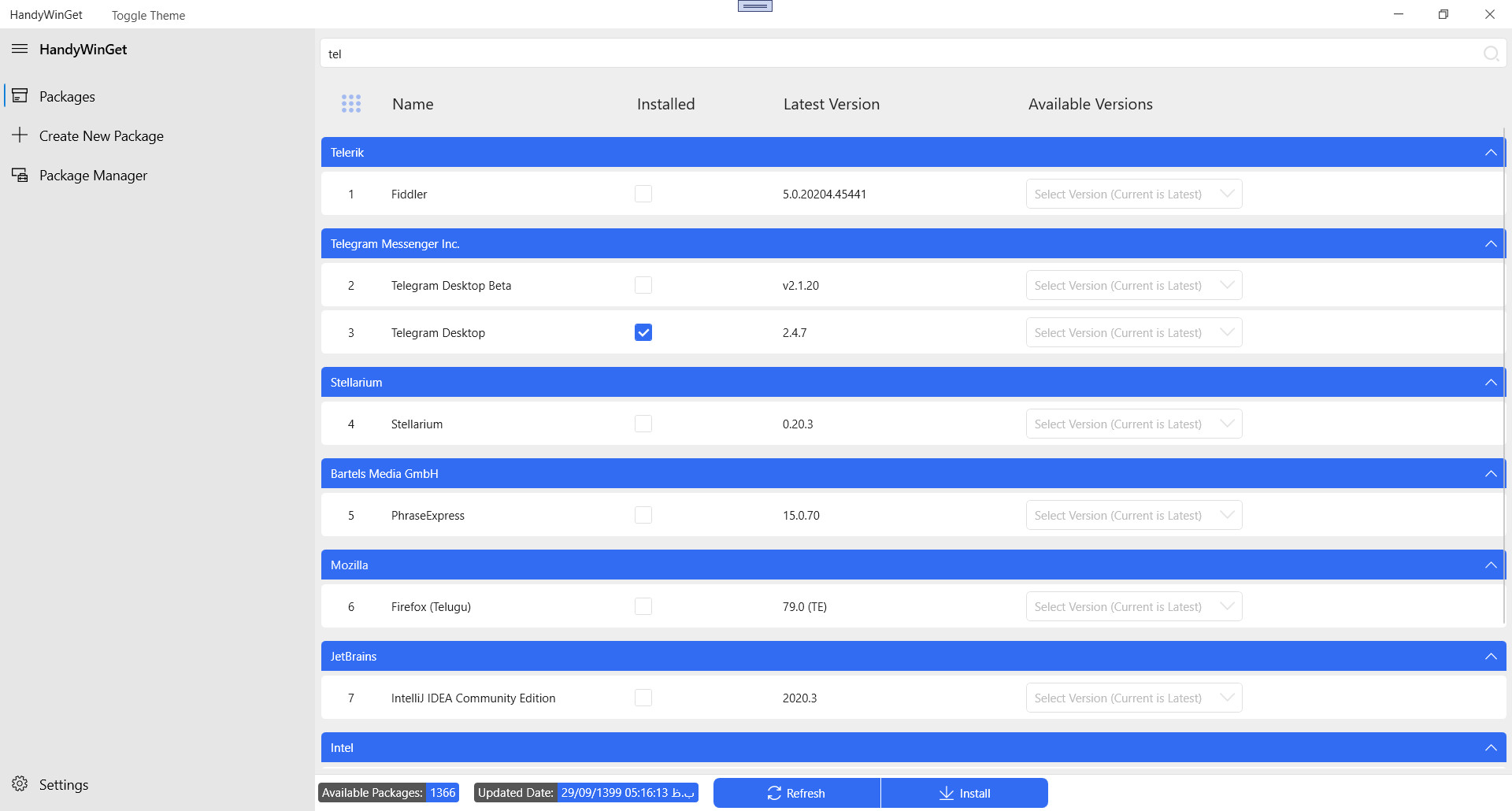1512x811 pixels.
Task: Click the search magnifier icon
Action: point(1491,54)
